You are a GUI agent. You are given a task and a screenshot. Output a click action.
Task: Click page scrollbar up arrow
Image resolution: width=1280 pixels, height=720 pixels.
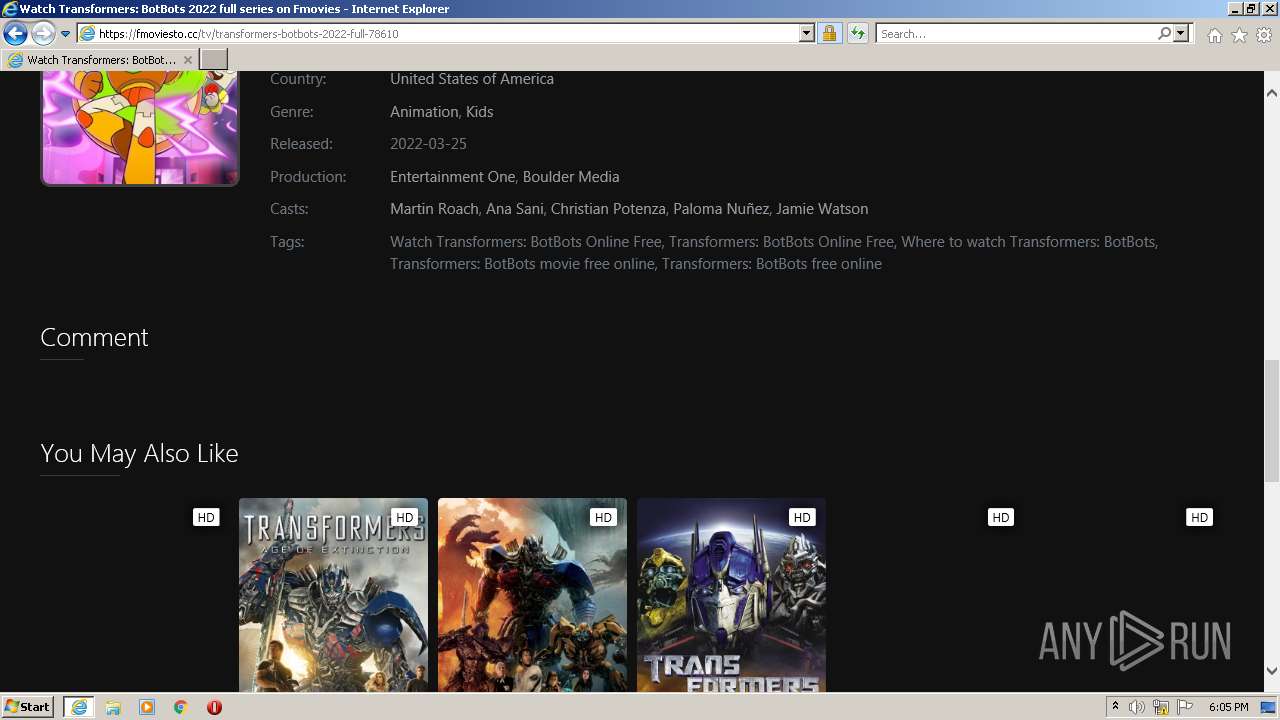coord(1271,93)
